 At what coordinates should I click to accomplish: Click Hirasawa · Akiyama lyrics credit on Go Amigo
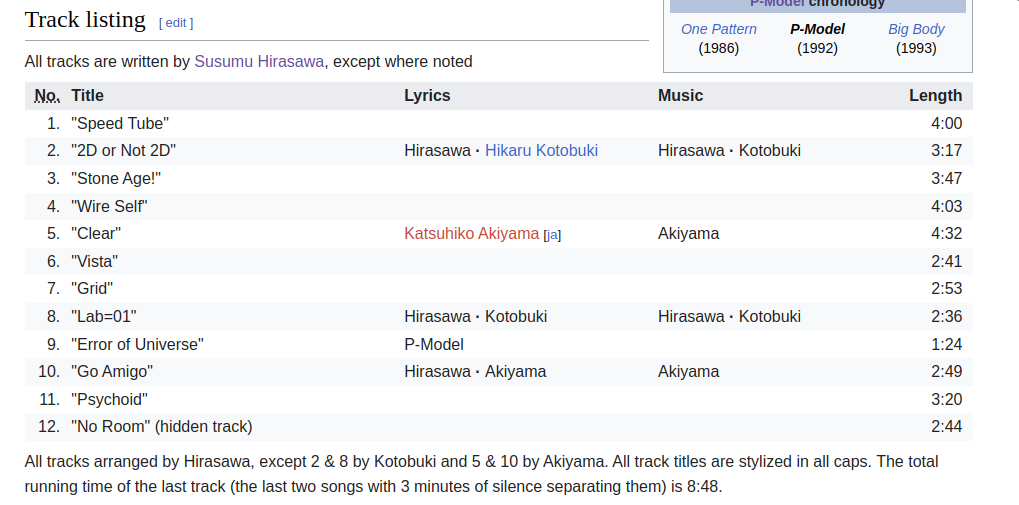tap(475, 372)
